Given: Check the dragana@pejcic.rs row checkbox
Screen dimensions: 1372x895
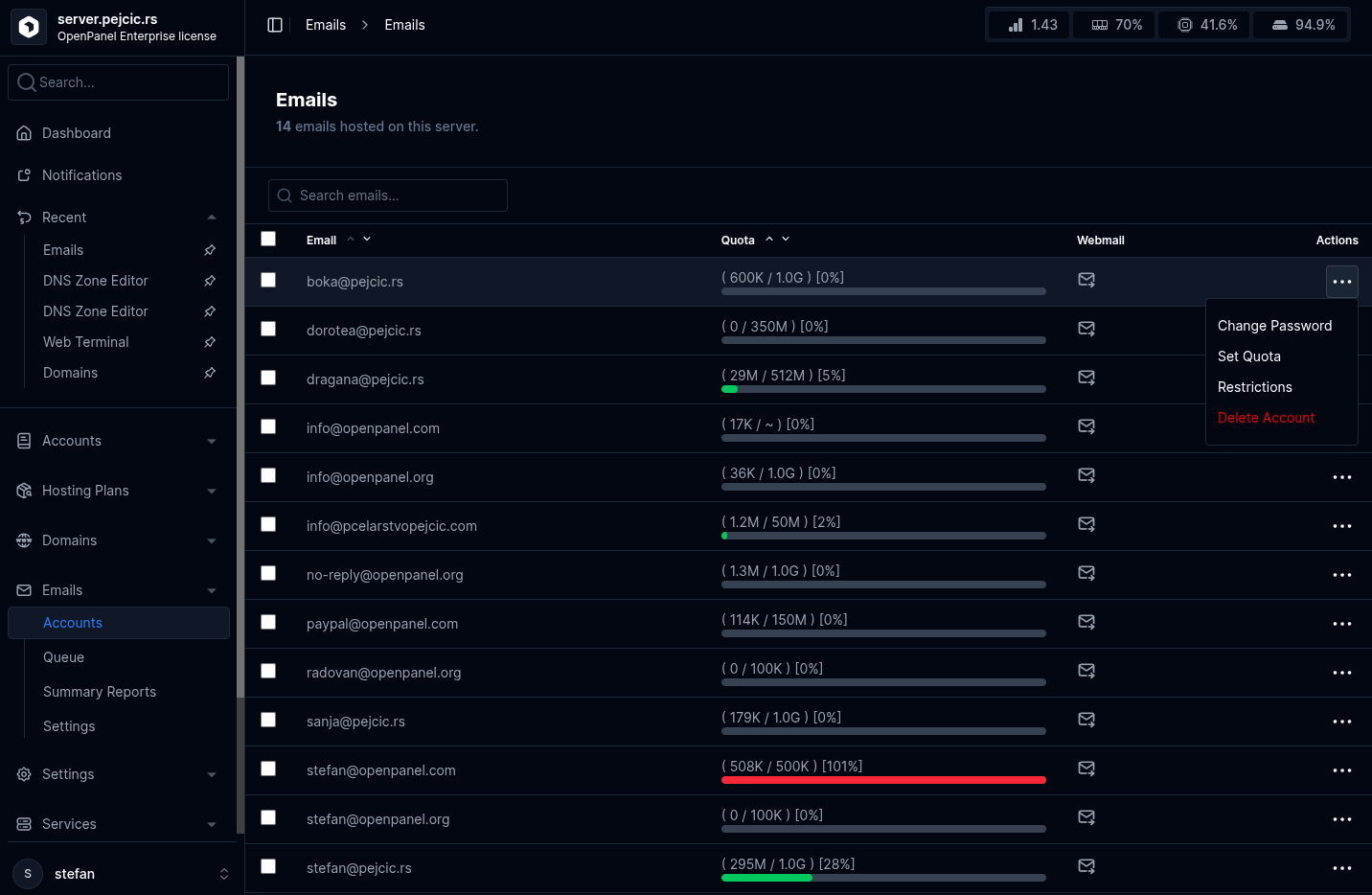Looking at the screenshot, I should (x=268, y=378).
